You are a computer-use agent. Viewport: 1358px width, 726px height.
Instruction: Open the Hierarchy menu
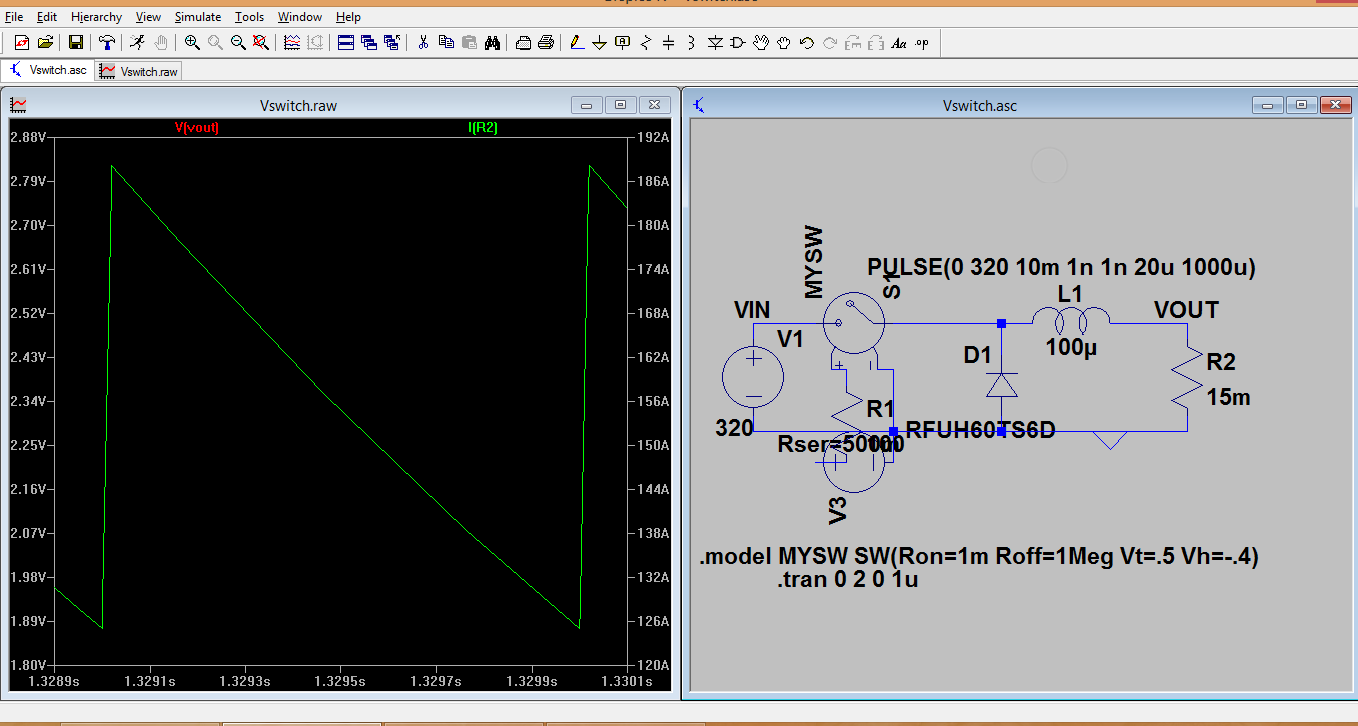(97, 17)
